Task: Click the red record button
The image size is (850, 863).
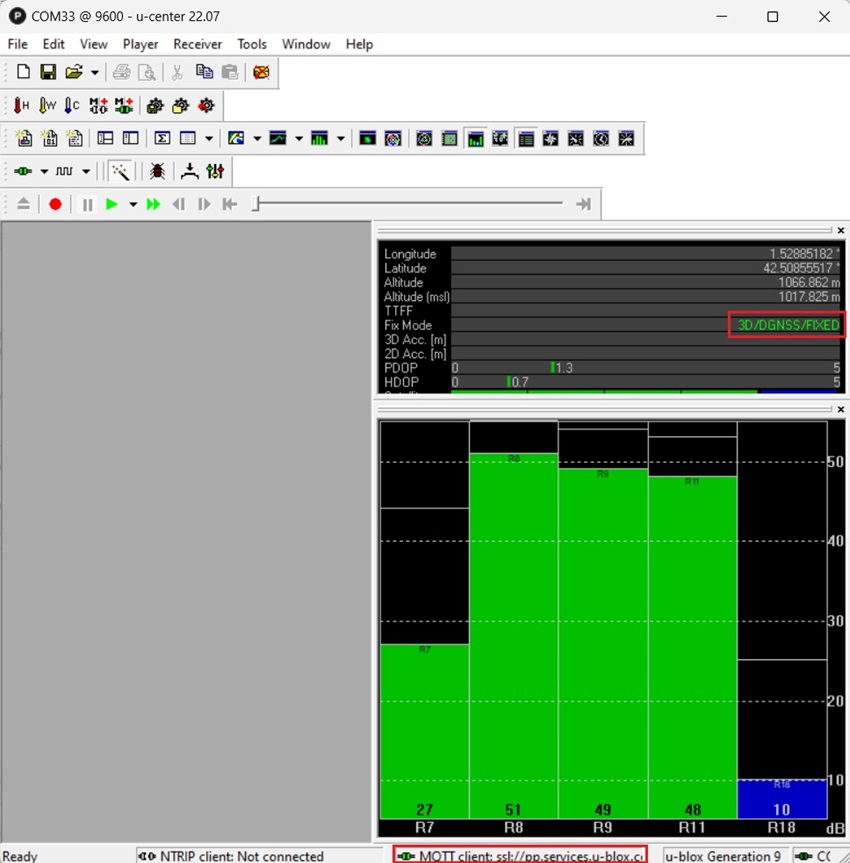Action: pos(55,204)
